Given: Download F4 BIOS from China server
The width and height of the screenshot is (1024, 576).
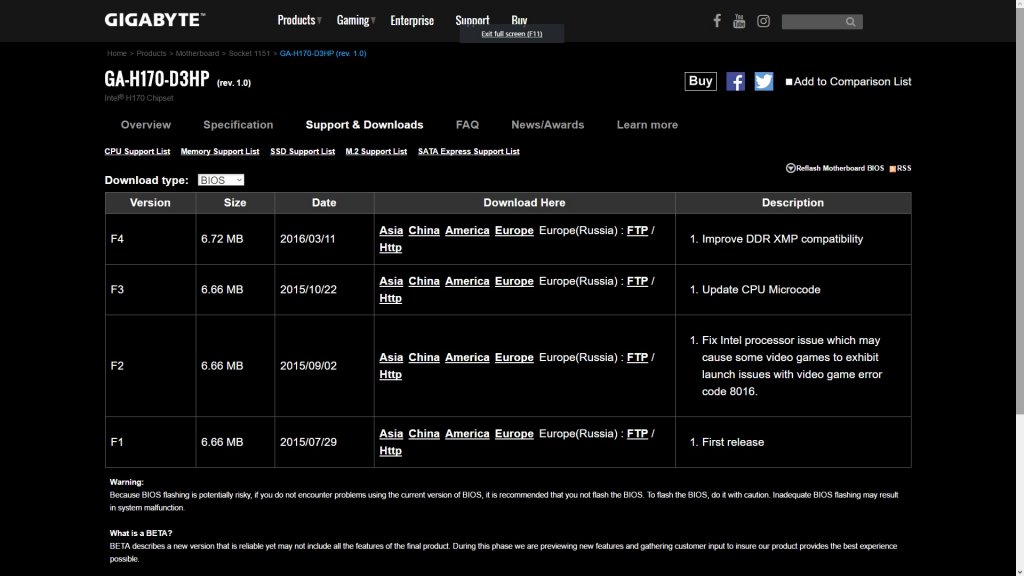Looking at the screenshot, I should coord(424,231).
